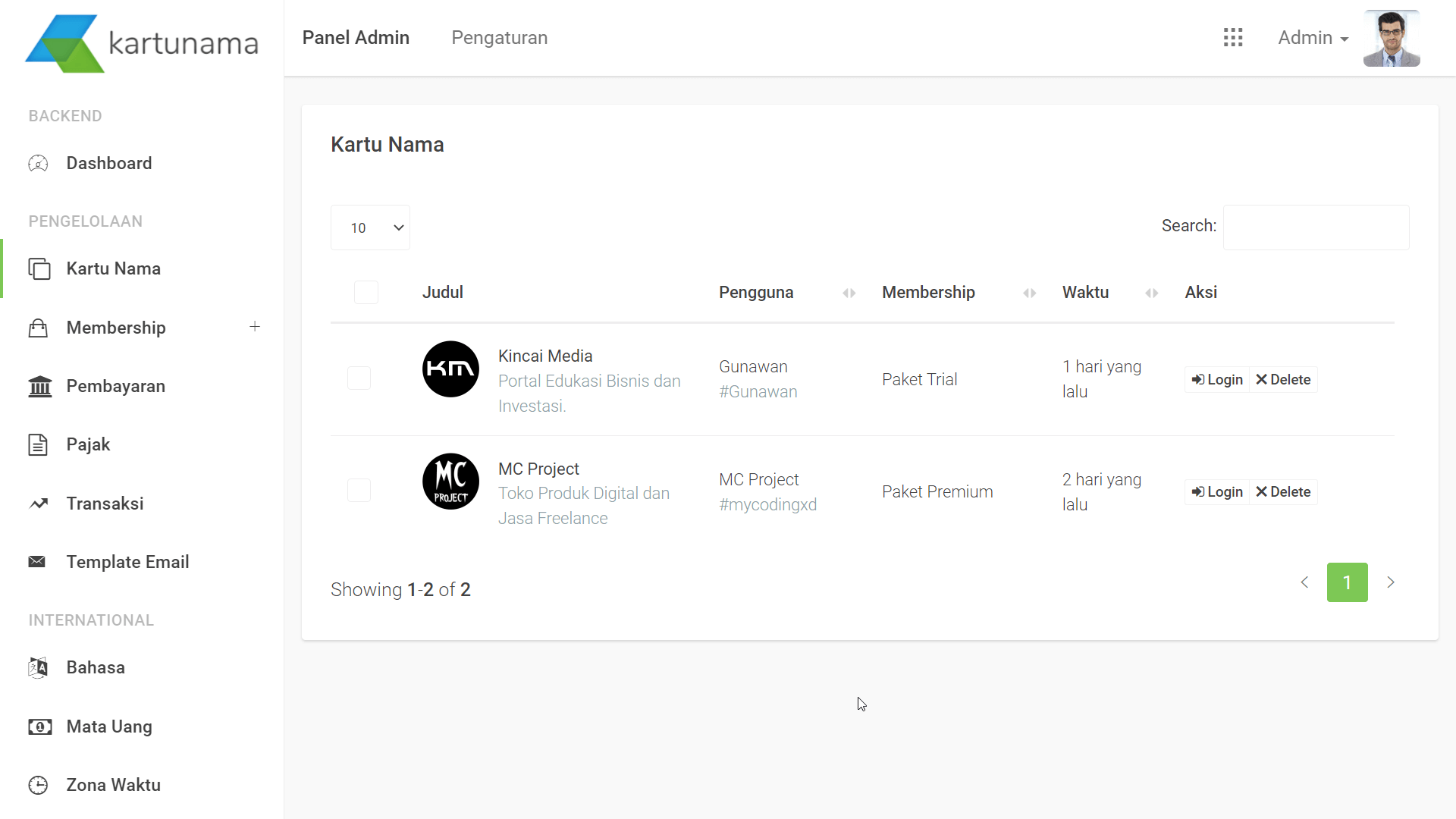This screenshot has height=819, width=1456.
Task: Switch to the Pengaturan tab
Action: pyautogui.click(x=499, y=37)
